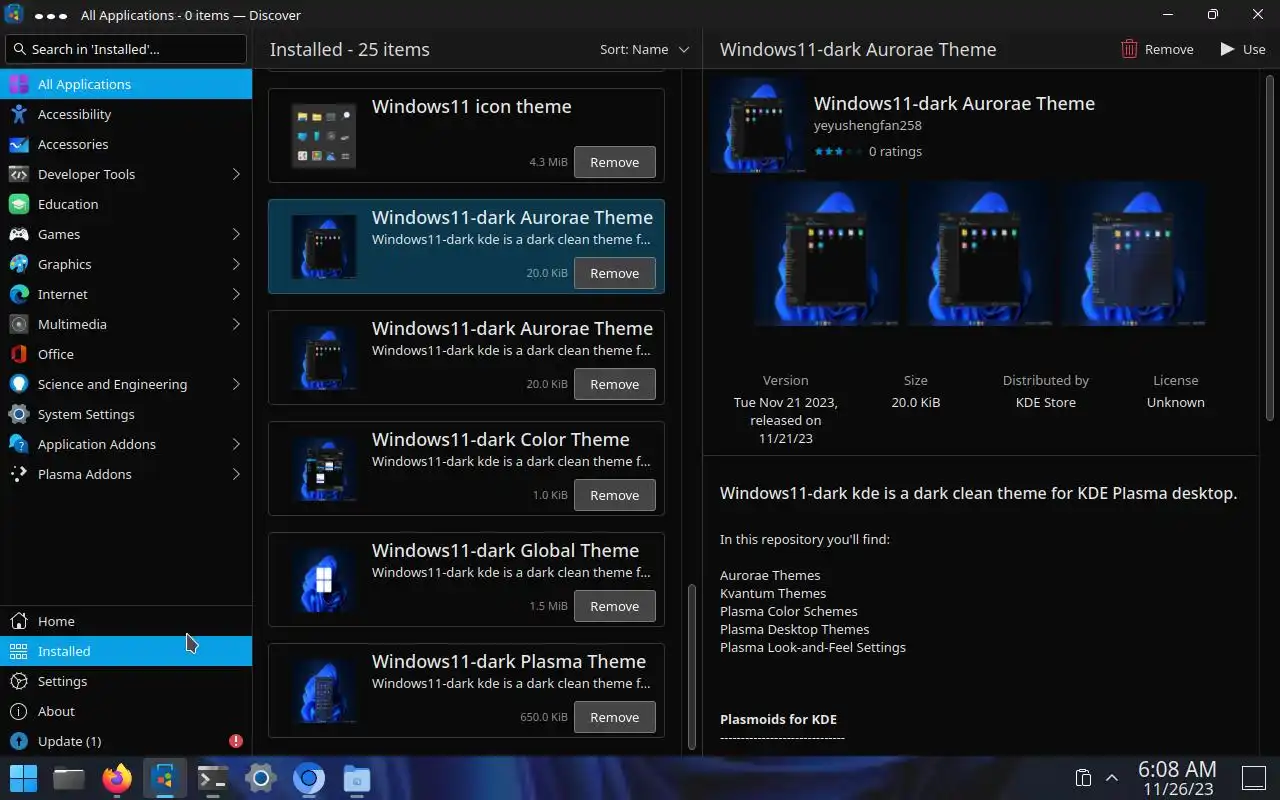
Task: Expand Science and Engineering submenu arrow
Action: coord(236,384)
